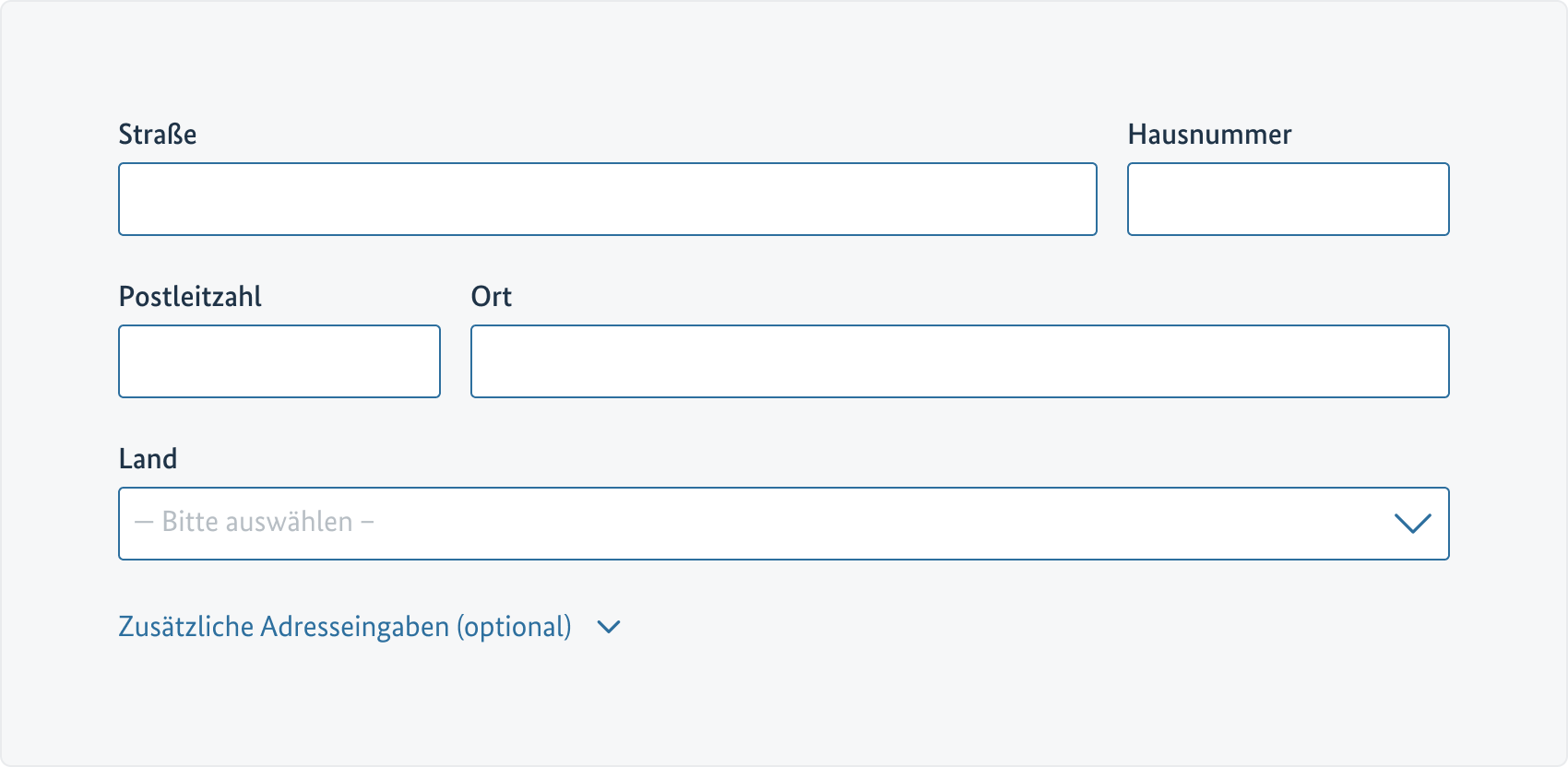
Task: Click the Straße field label
Action: [x=158, y=135]
